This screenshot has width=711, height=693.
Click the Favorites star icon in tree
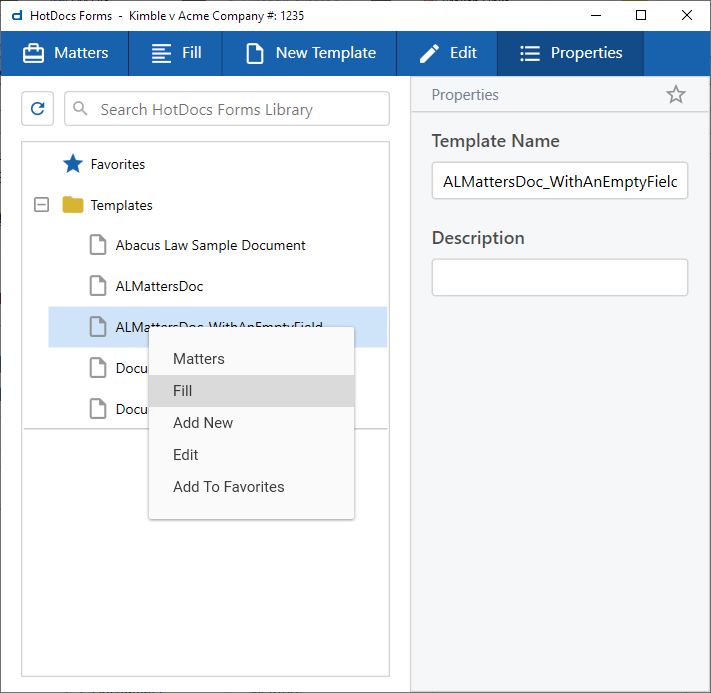pos(73,164)
